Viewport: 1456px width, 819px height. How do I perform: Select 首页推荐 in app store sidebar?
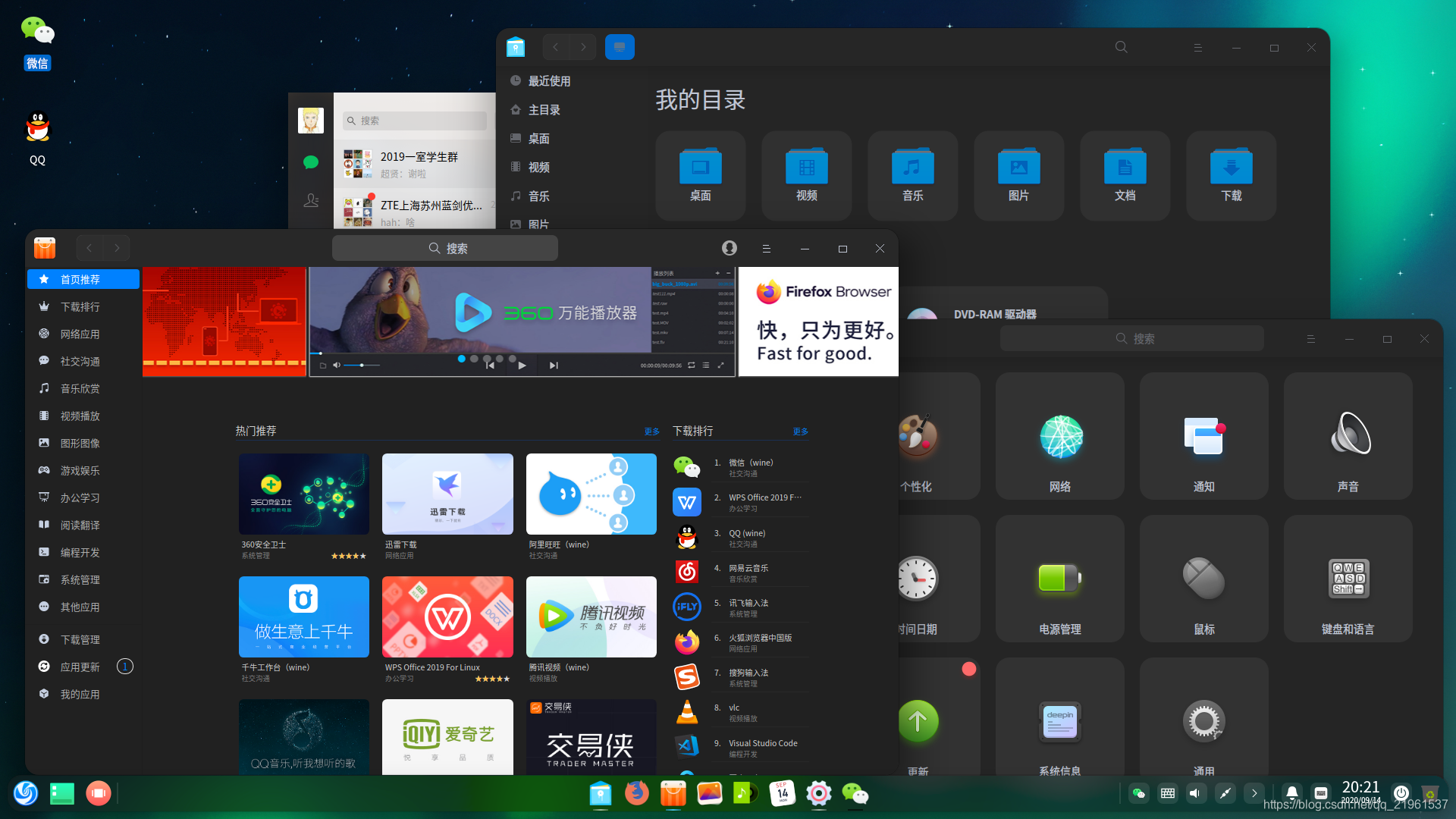coord(83,279)
